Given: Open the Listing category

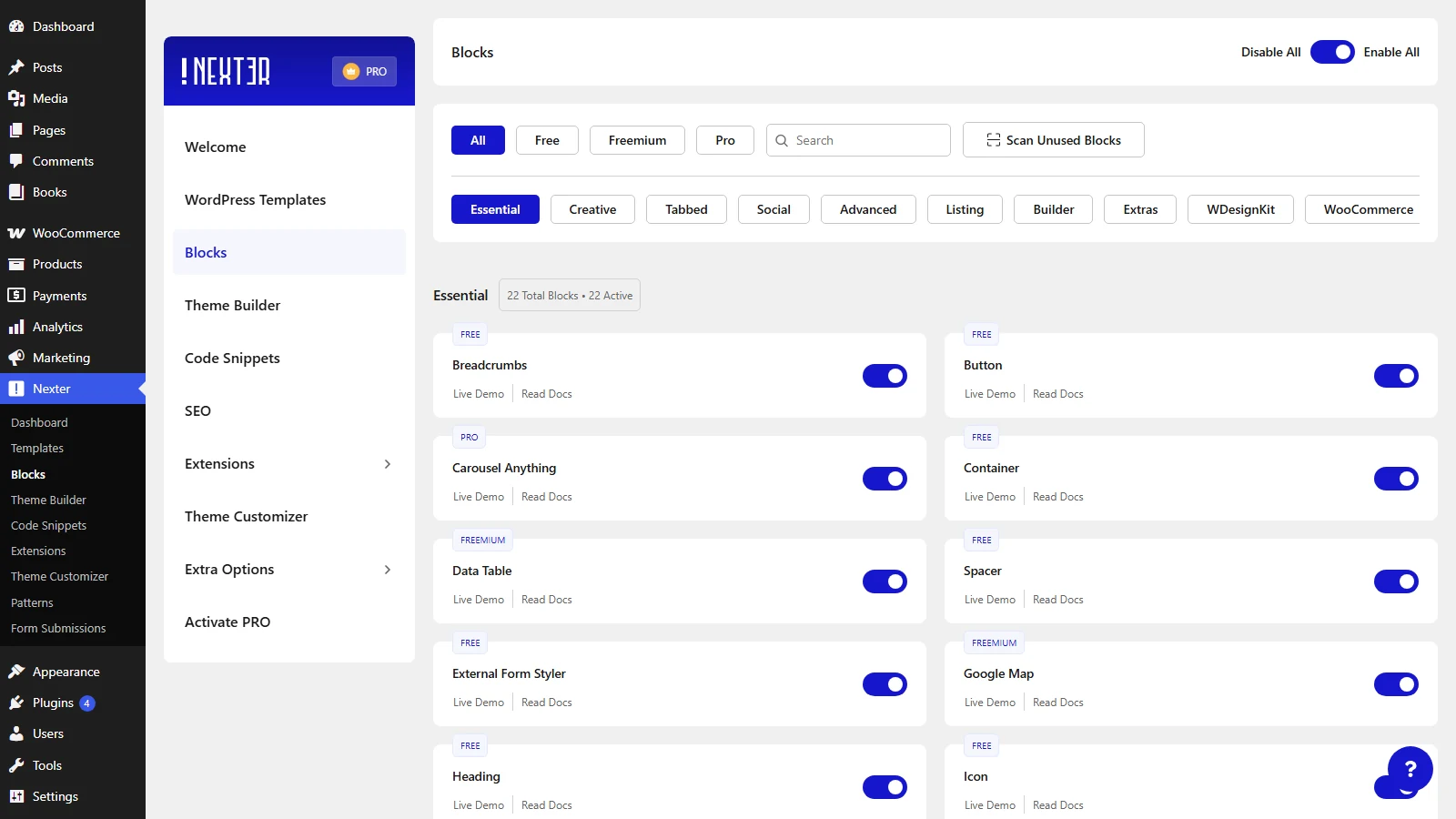Looking at the screenshot, I should [965, 209].
